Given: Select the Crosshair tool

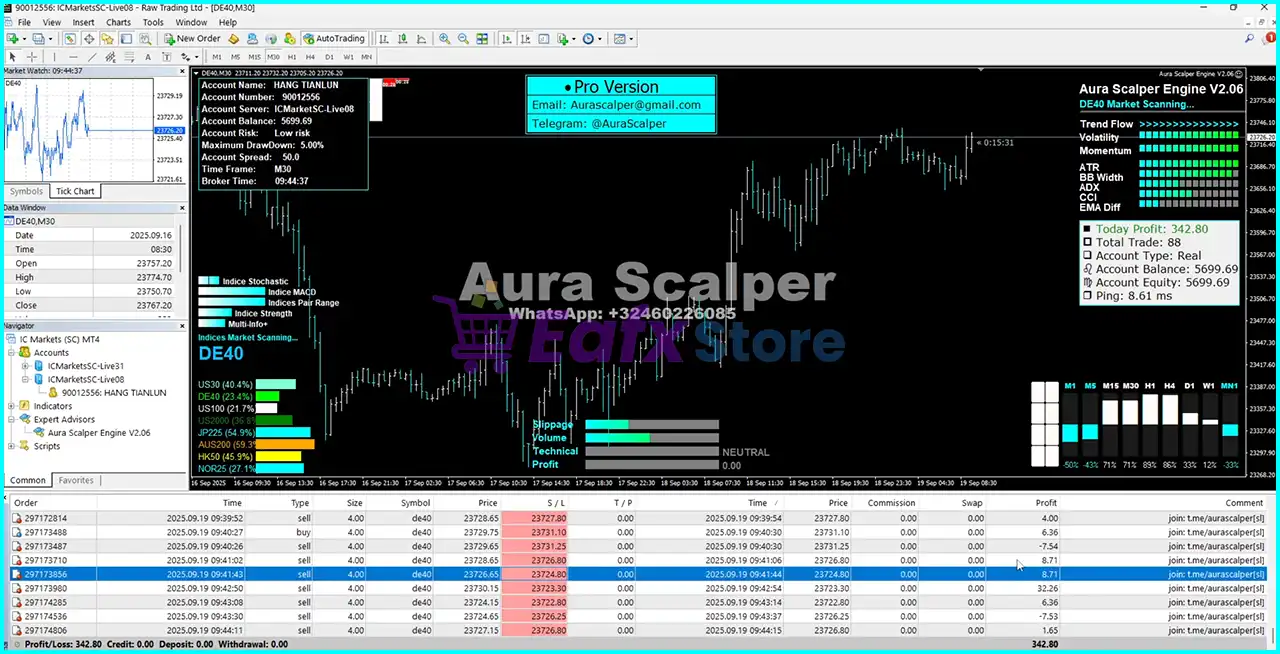Looking at the screenshot, I should pyautogui.click(x=31, y=57).
